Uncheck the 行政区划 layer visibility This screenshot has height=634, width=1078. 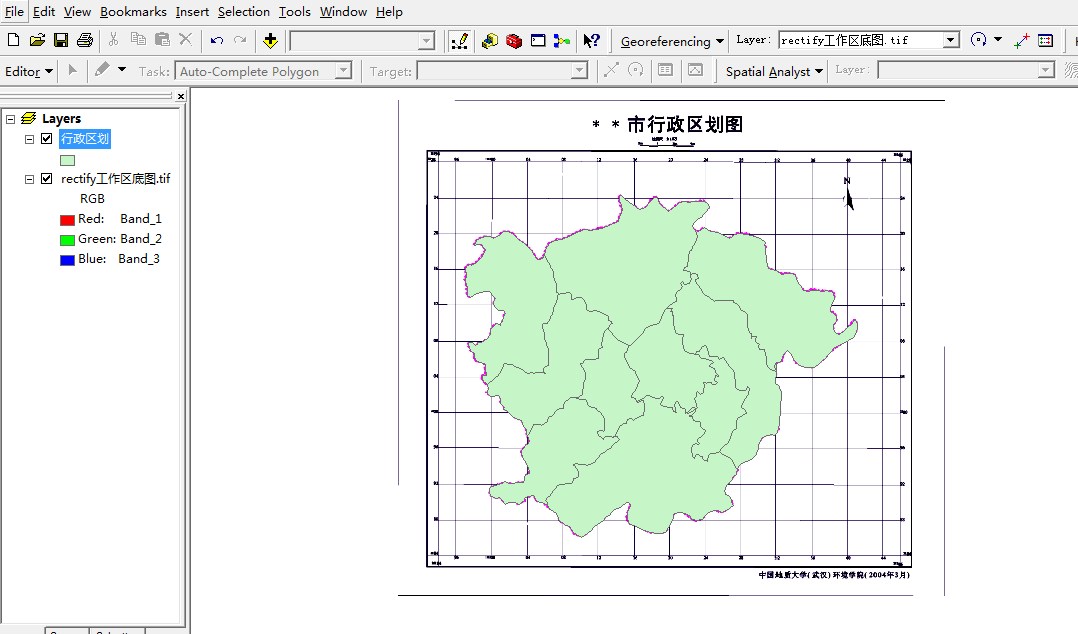[46, 139]
